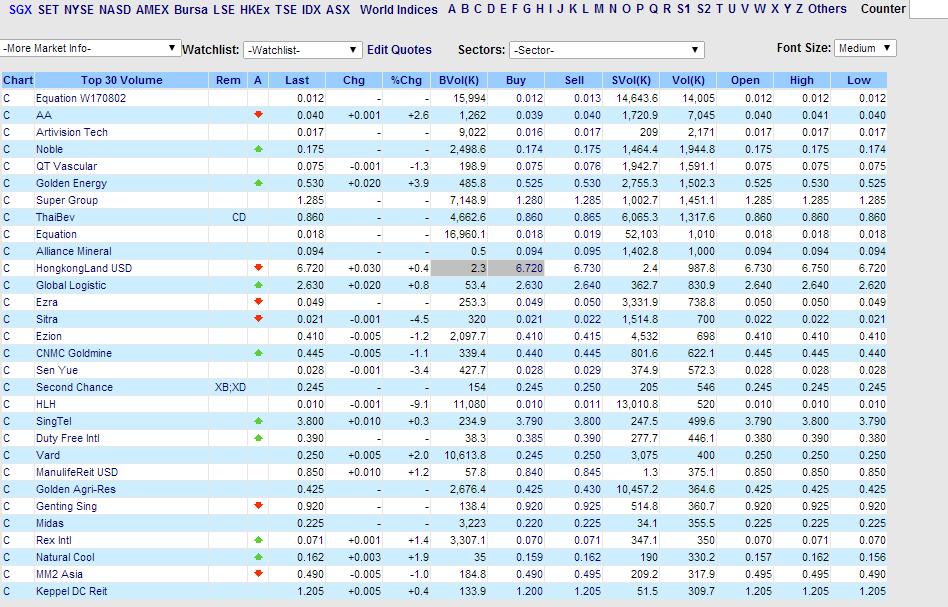Open the ManulifeReit USD counter

[x=77, y=472]
